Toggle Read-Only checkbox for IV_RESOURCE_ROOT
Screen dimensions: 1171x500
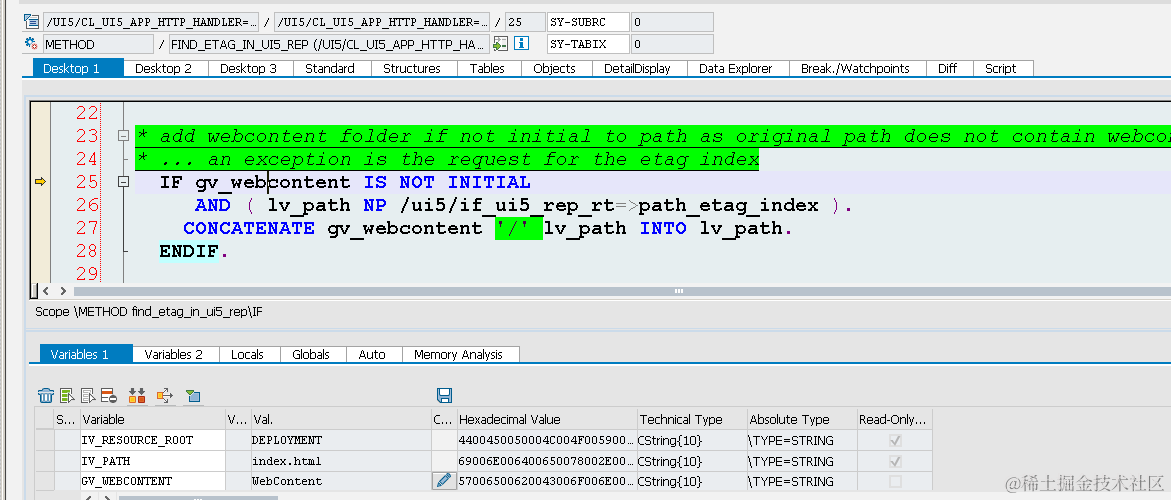click(895, 440)
